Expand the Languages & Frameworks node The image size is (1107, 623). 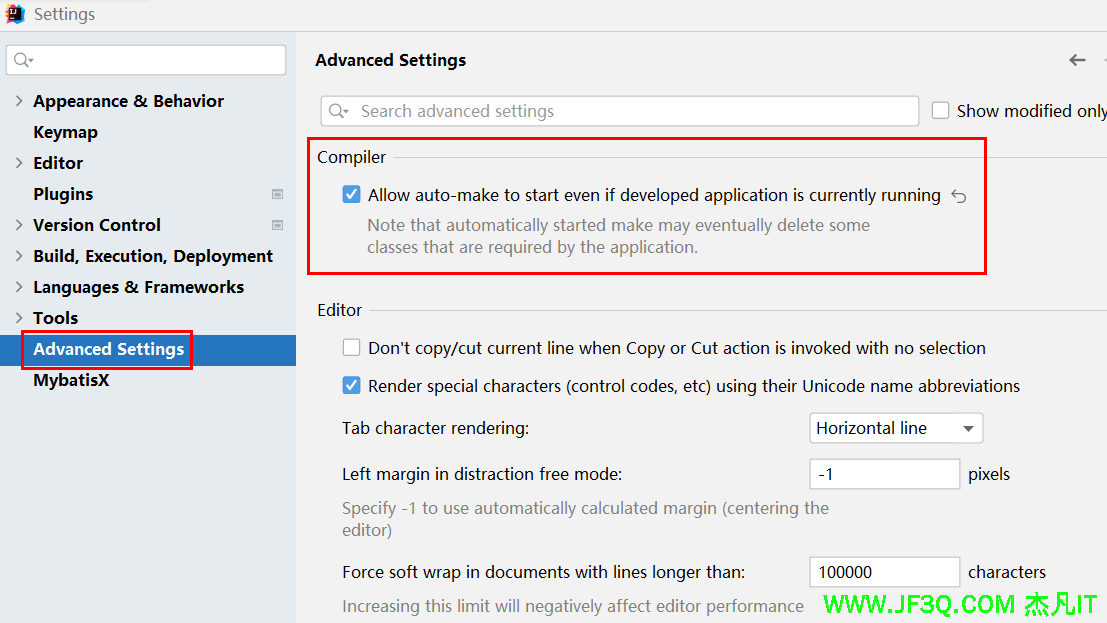coord(19,287)
